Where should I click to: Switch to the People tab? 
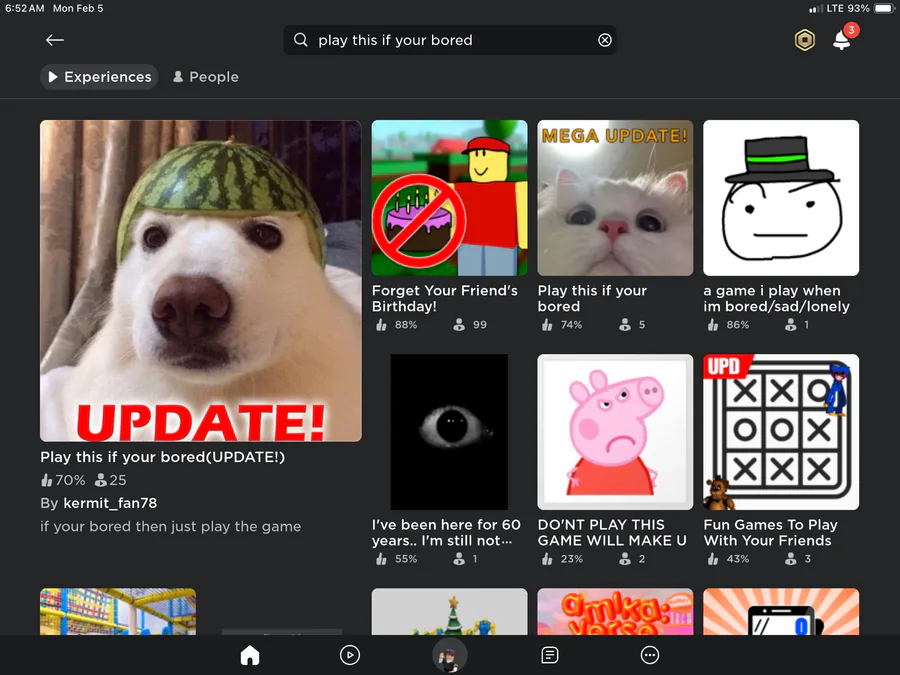[205, 77]
